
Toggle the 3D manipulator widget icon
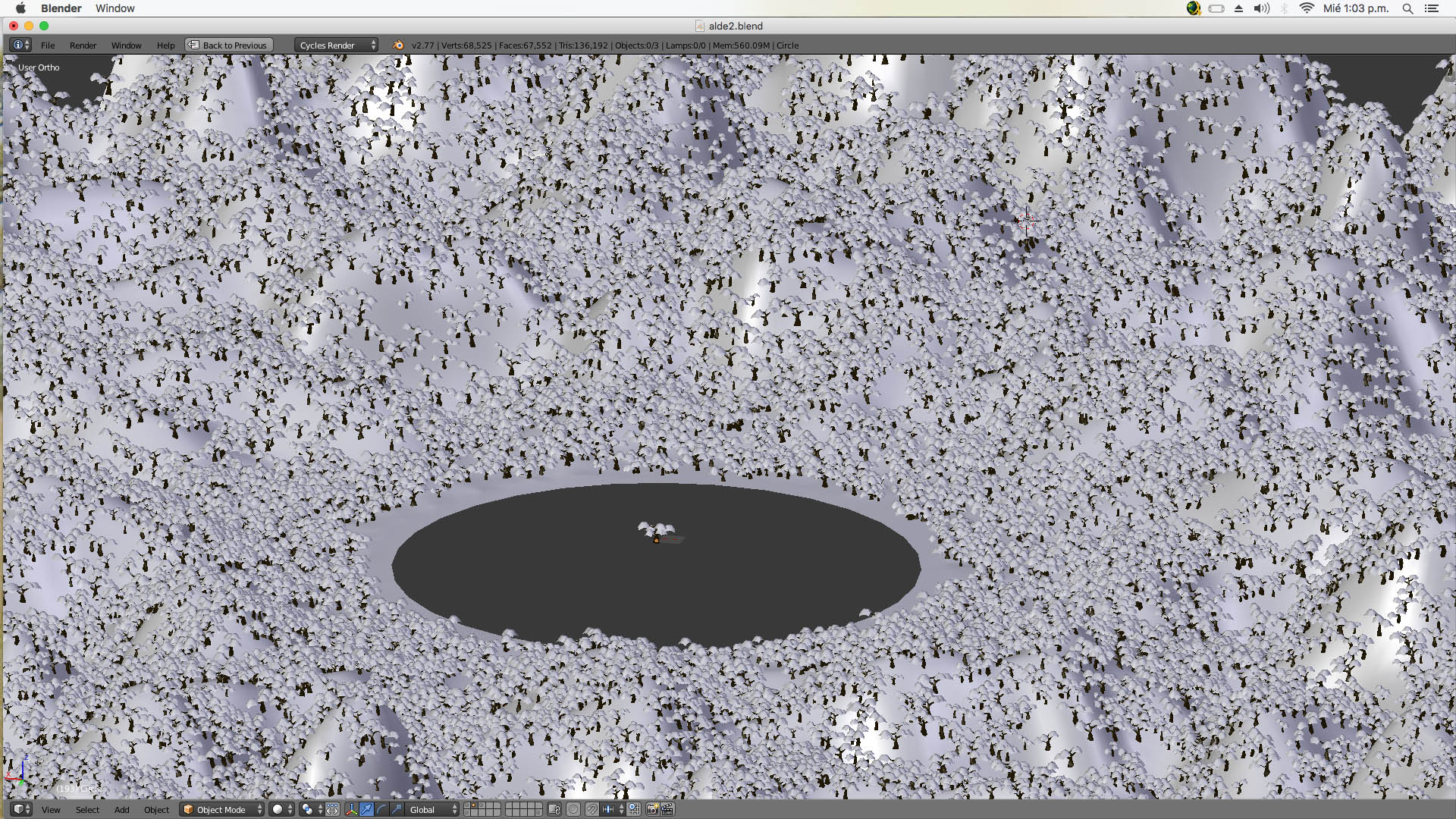(x=352, y=809)
